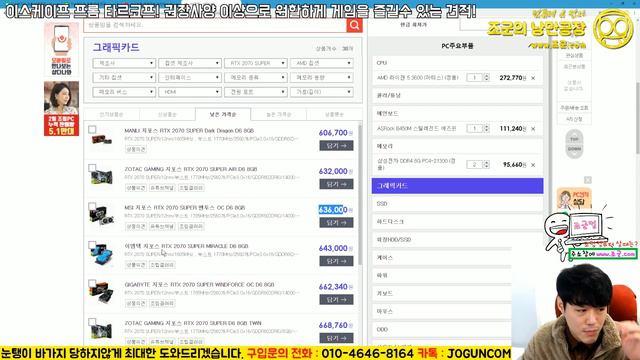This screenshot has width=640, height=360.
Task: Open the 제조사 manufacturer dropdown
Action: point(124,63)
